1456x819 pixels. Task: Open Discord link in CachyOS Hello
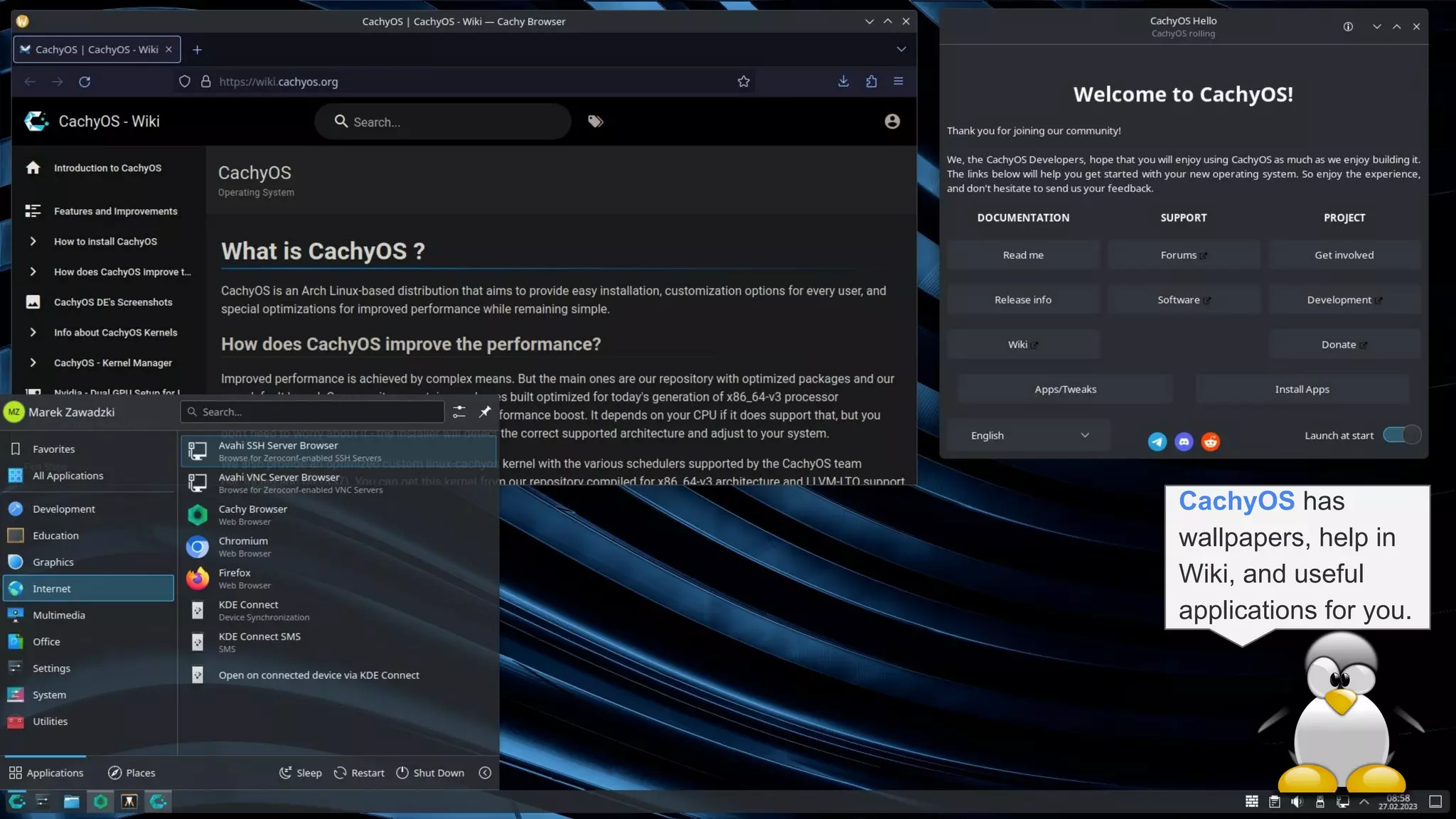(1184, 441)
